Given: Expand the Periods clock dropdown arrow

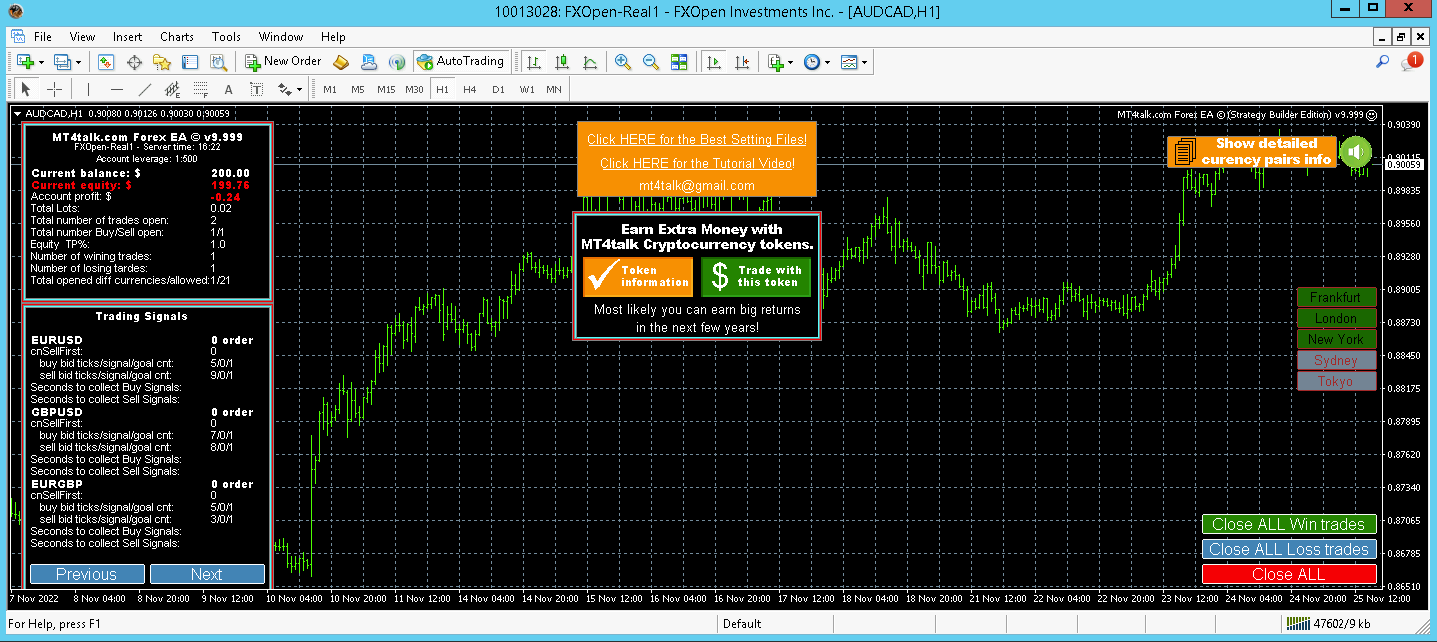Looking at the screenshot, I should click(828, 62).
